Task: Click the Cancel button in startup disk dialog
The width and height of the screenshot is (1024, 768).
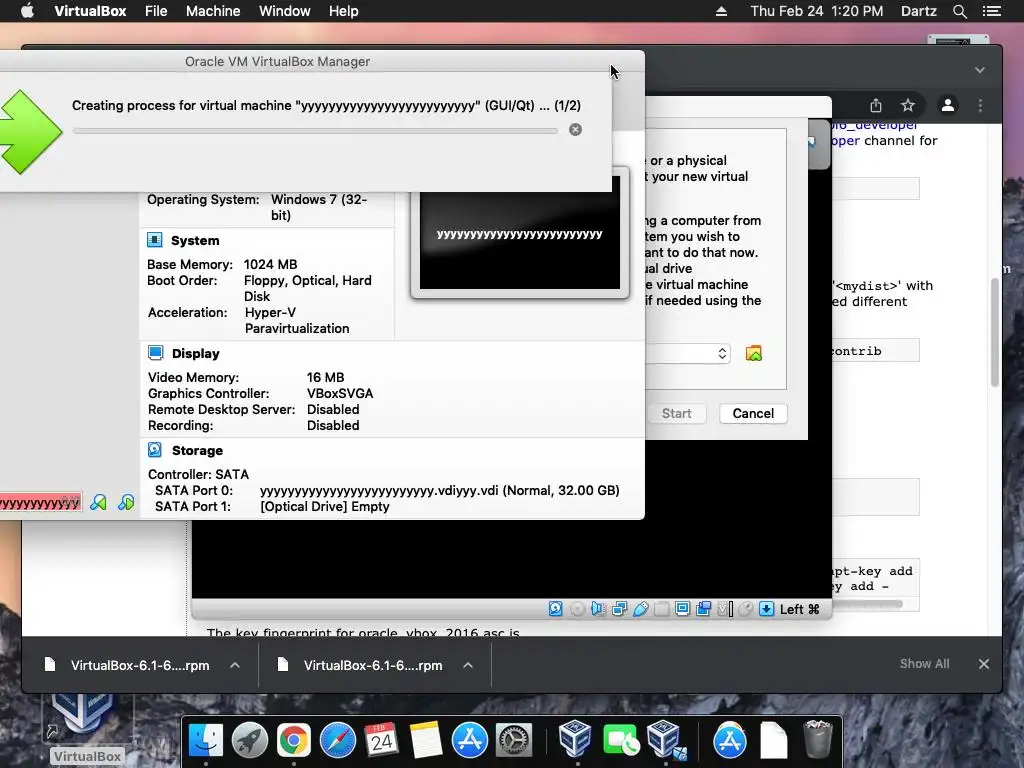Action: coord(753,413)
